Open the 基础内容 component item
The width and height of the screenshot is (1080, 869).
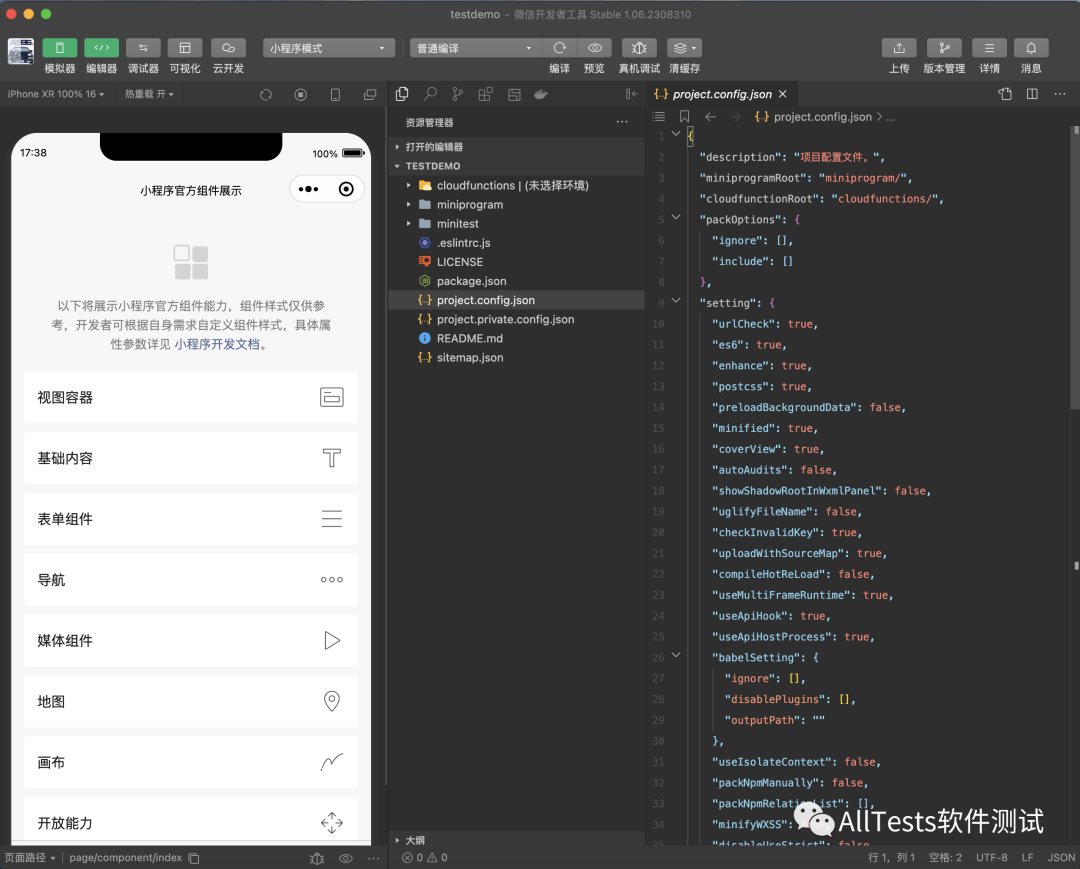[x=191, y=458]
